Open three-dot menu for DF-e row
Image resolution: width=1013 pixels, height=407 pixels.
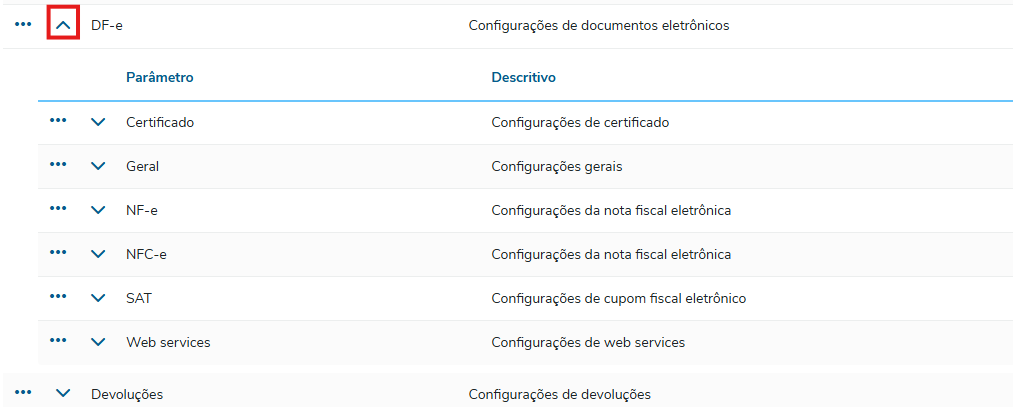23,25
